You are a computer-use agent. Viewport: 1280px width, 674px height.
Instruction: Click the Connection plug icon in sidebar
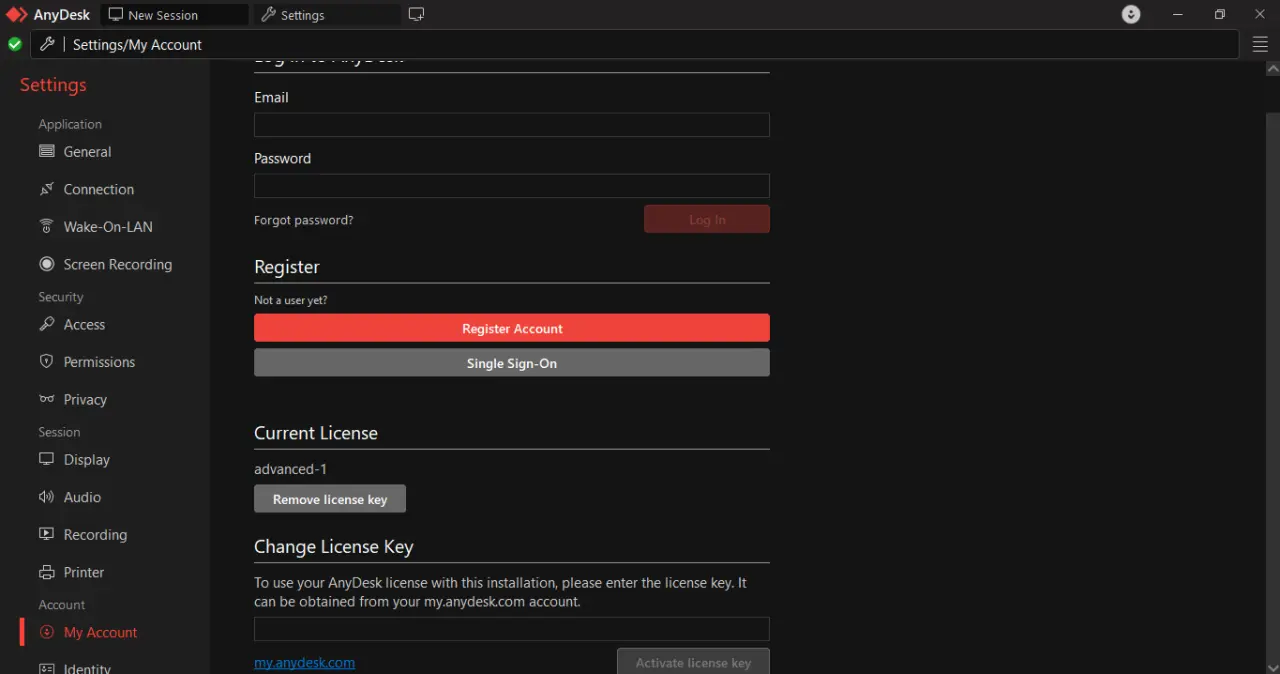coord(46,189)
